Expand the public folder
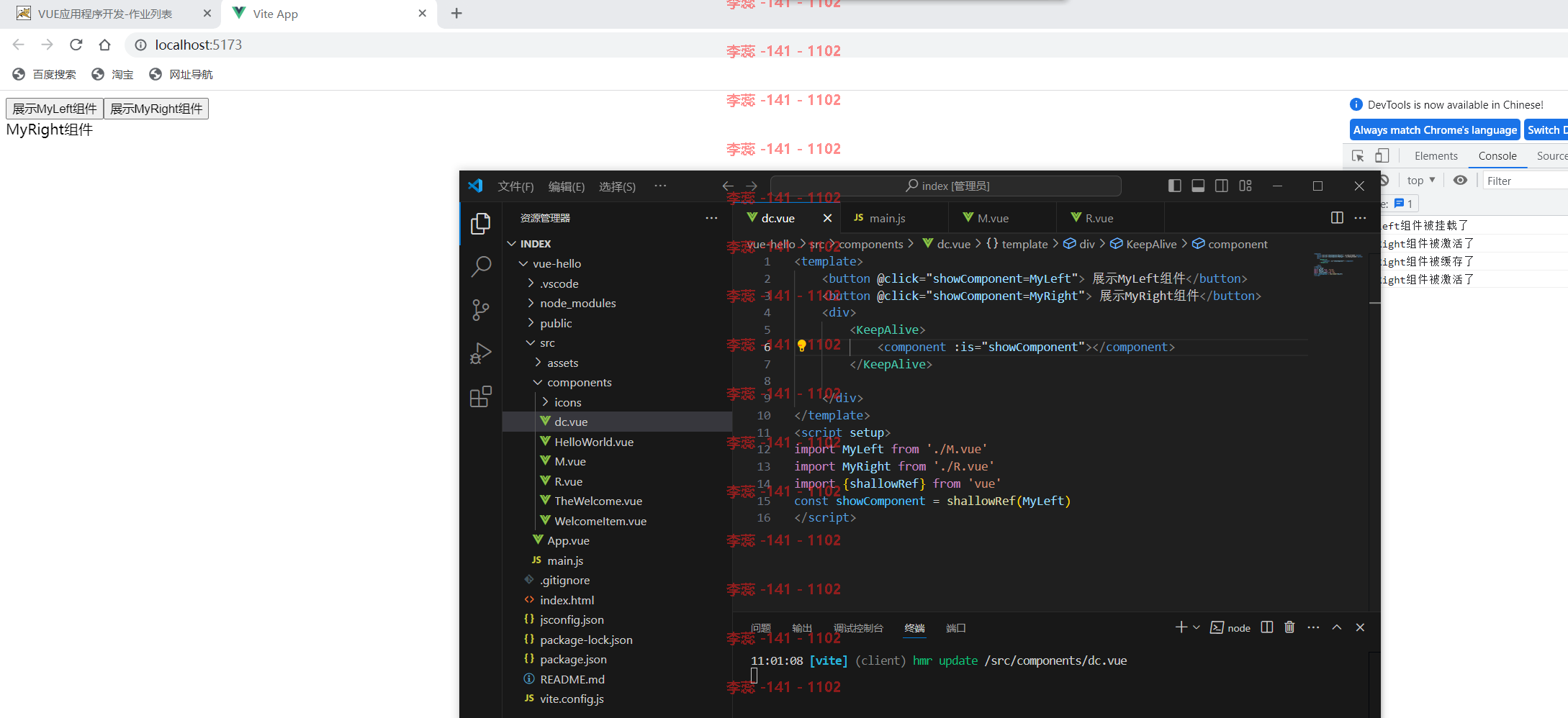 coord(531,323)
